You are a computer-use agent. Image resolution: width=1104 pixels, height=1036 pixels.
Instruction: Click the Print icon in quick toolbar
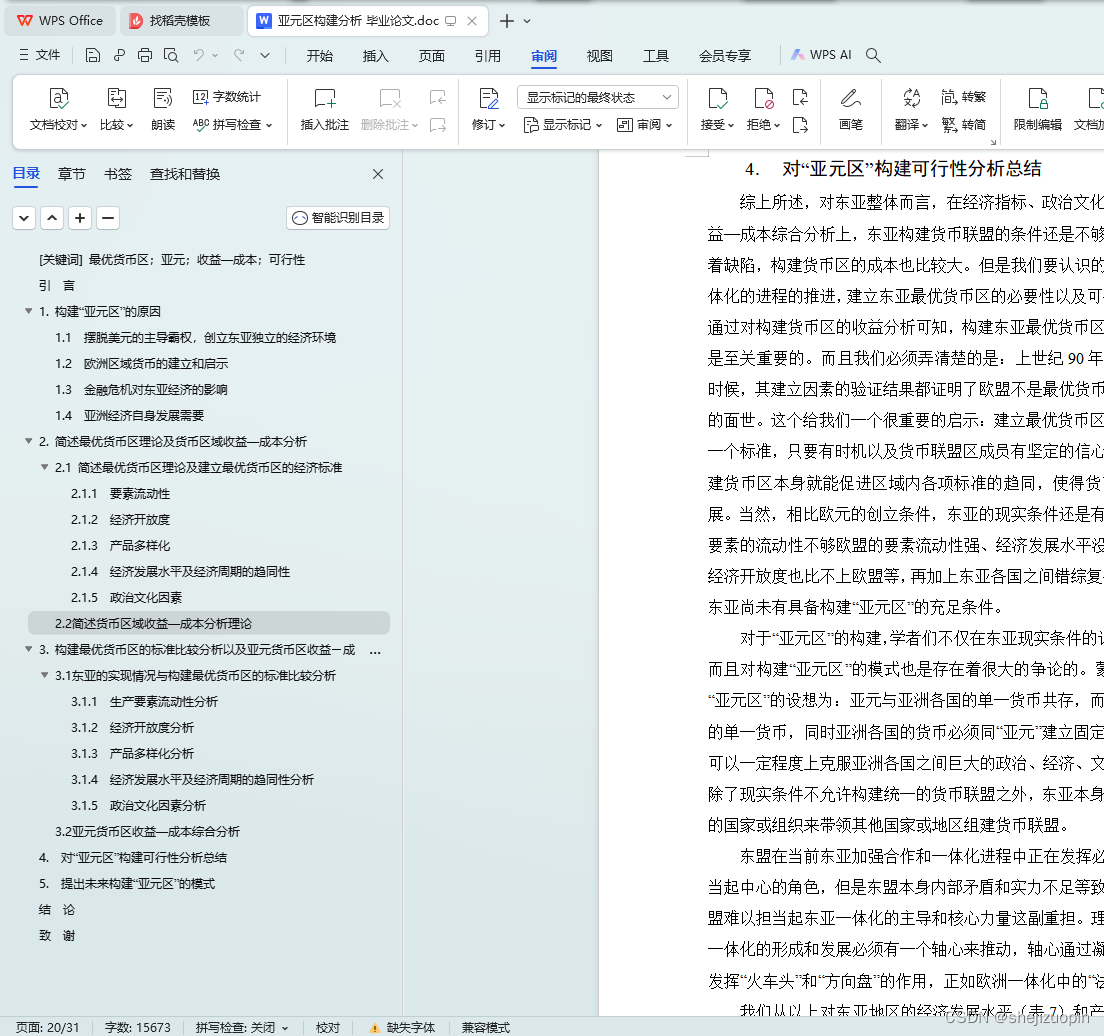tap(144, 55)
